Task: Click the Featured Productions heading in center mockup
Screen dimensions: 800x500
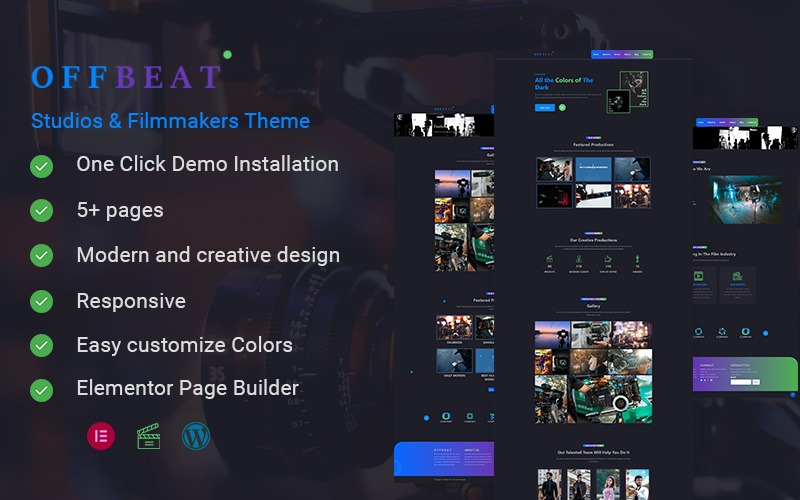Action: click(593, 146)
